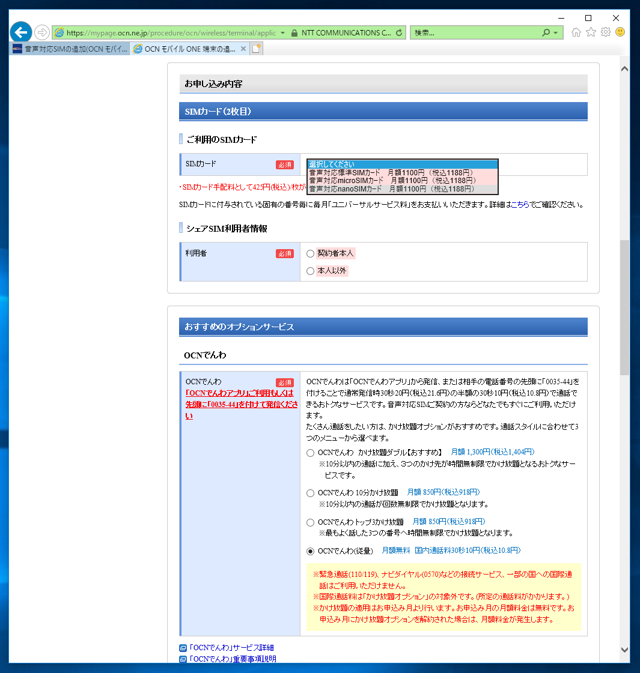Viewport: 640px width, 673px height.
Task: Click the browser forward arrow button
Action: (42, 32)
